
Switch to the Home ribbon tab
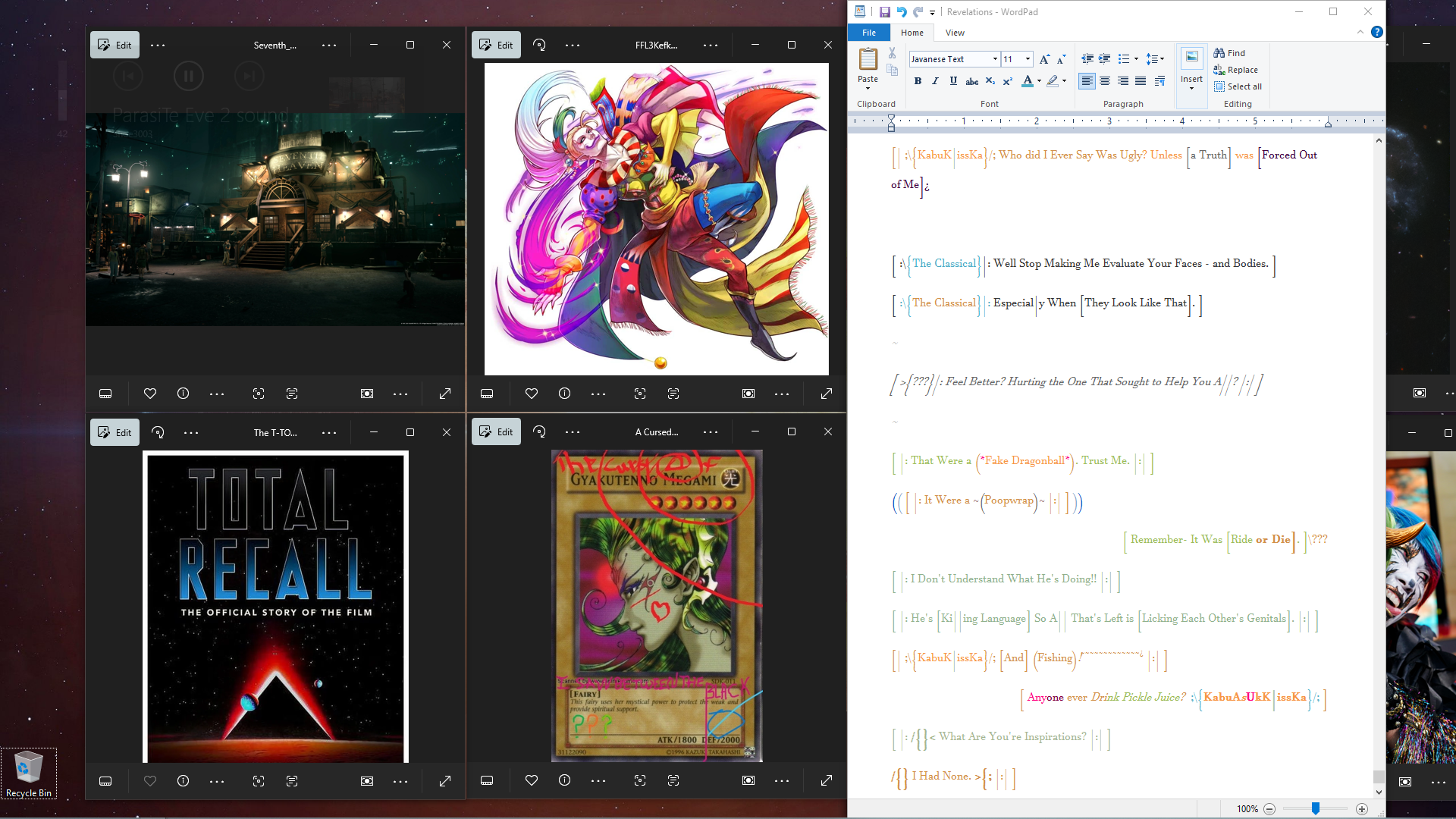tap(912, 33)
